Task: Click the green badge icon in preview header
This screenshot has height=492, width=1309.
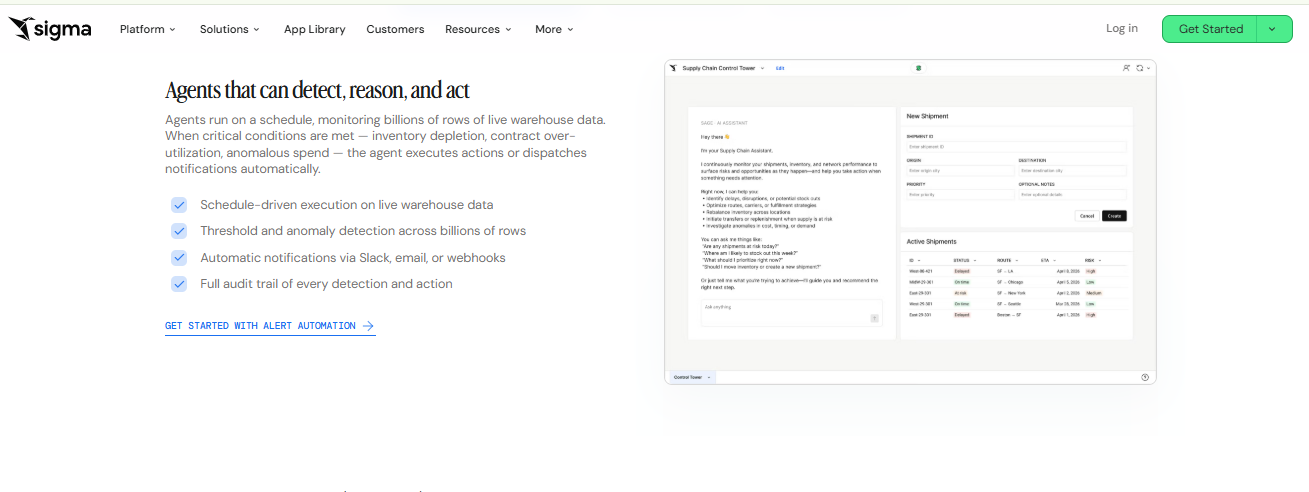Action: point(918,68)
